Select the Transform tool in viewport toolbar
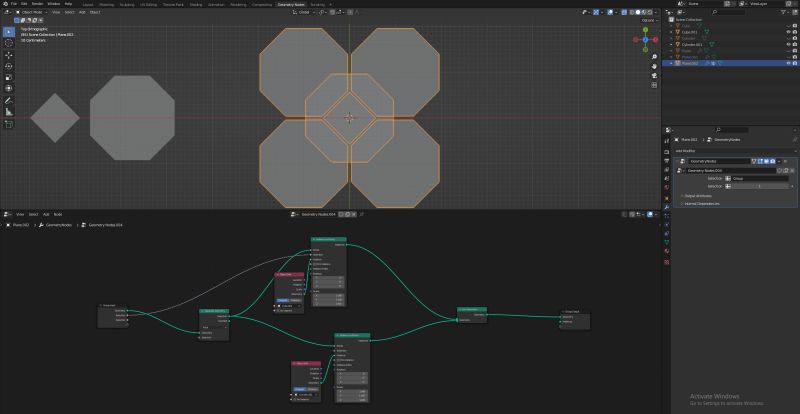The height and width of the screenshot is (414, 800). click(x=9, y=88)
